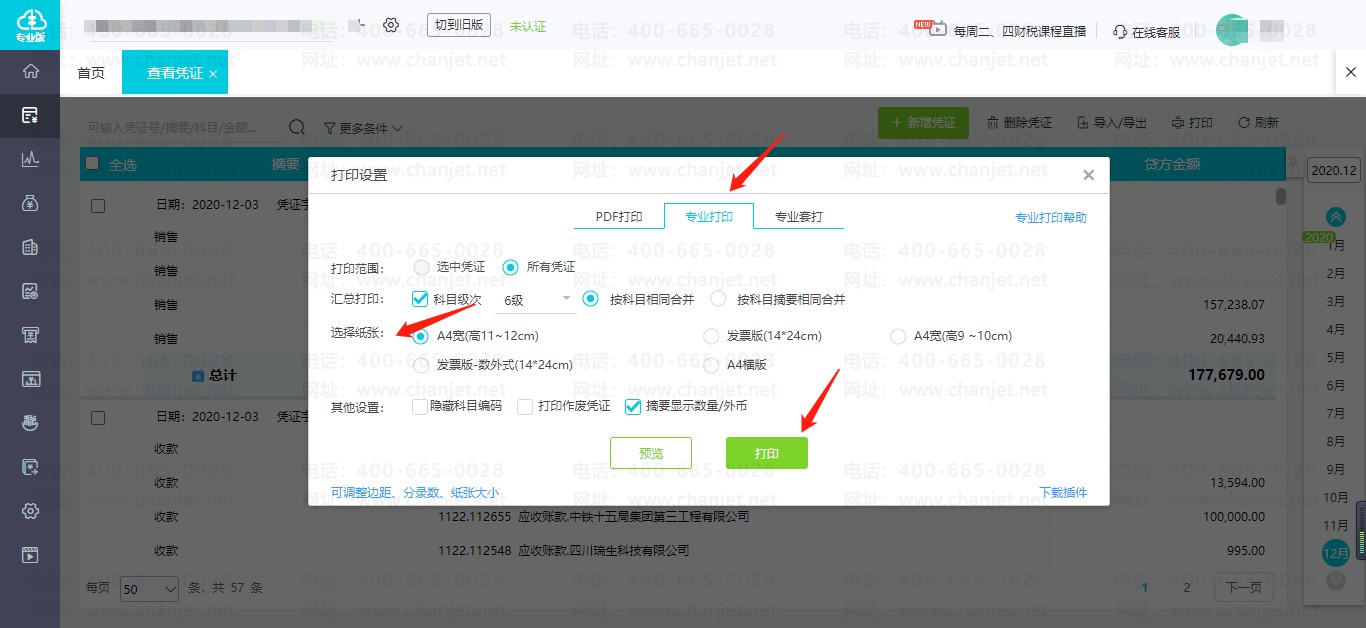Click the 下载插件 link
Screen dimensions: 1366x628
[1063, 492]
